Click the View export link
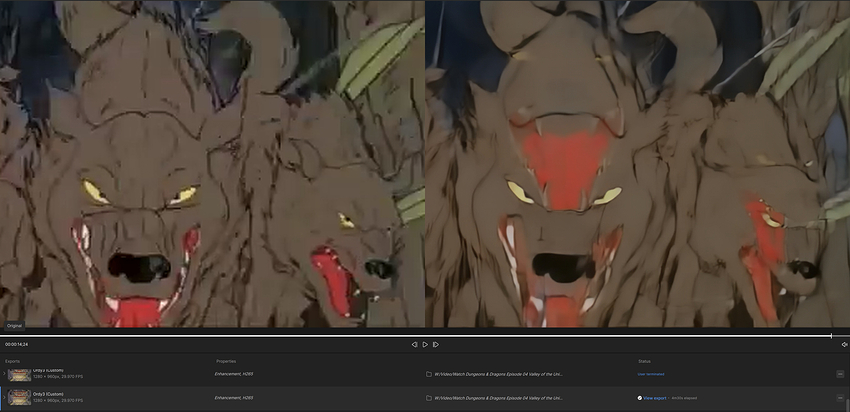This screenshot has width=850, height=412. click(x=655, y=398)
